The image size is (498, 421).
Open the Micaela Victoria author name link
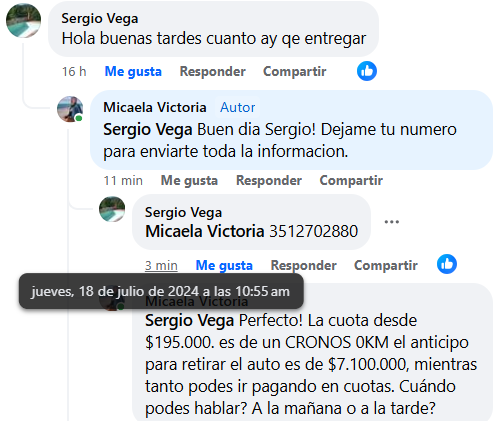pyautogui.click(x=155, y=107)
